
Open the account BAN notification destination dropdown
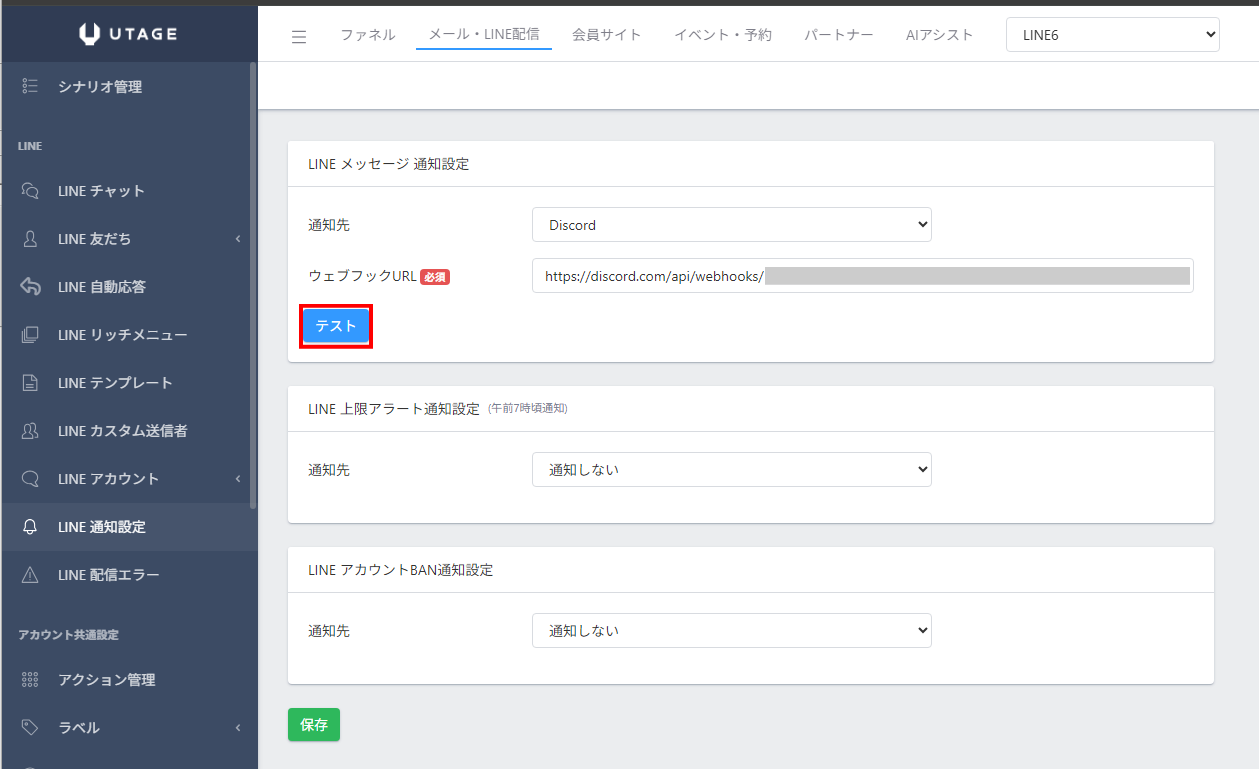(731, 631)
